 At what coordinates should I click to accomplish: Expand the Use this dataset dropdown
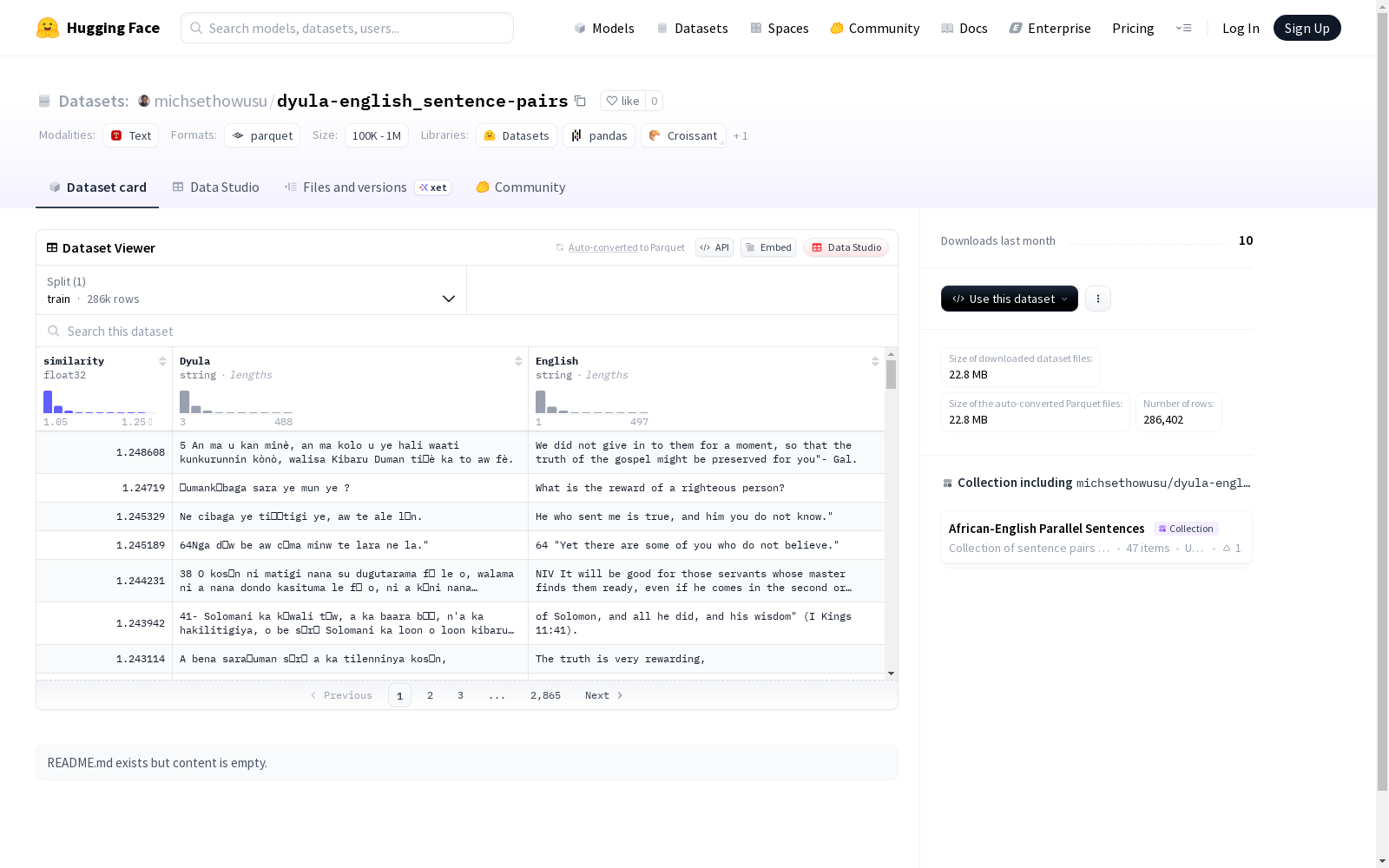pos(1010,299)
